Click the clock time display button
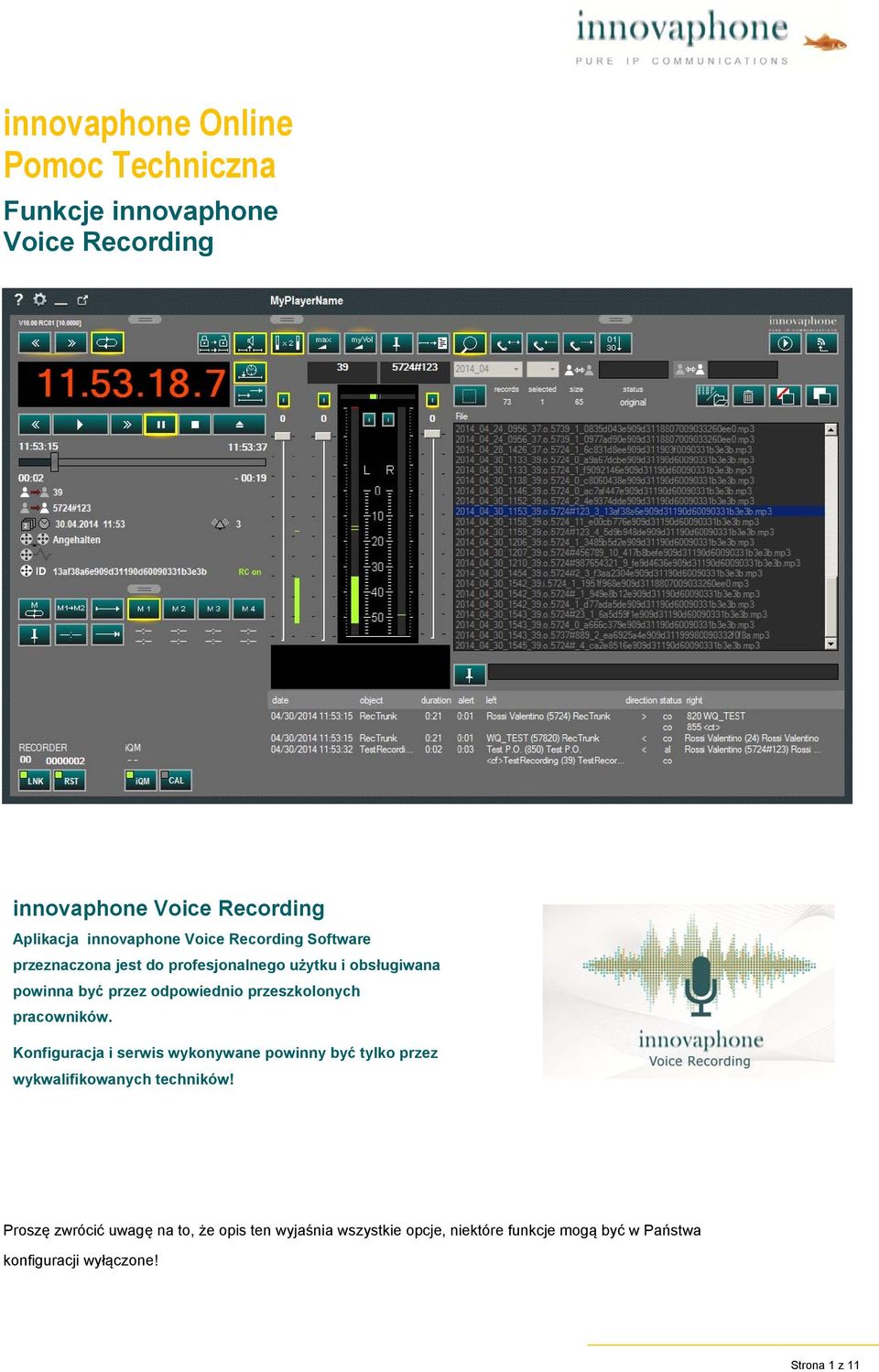This screenshot has height=1372, width=879. click(250, 372)
